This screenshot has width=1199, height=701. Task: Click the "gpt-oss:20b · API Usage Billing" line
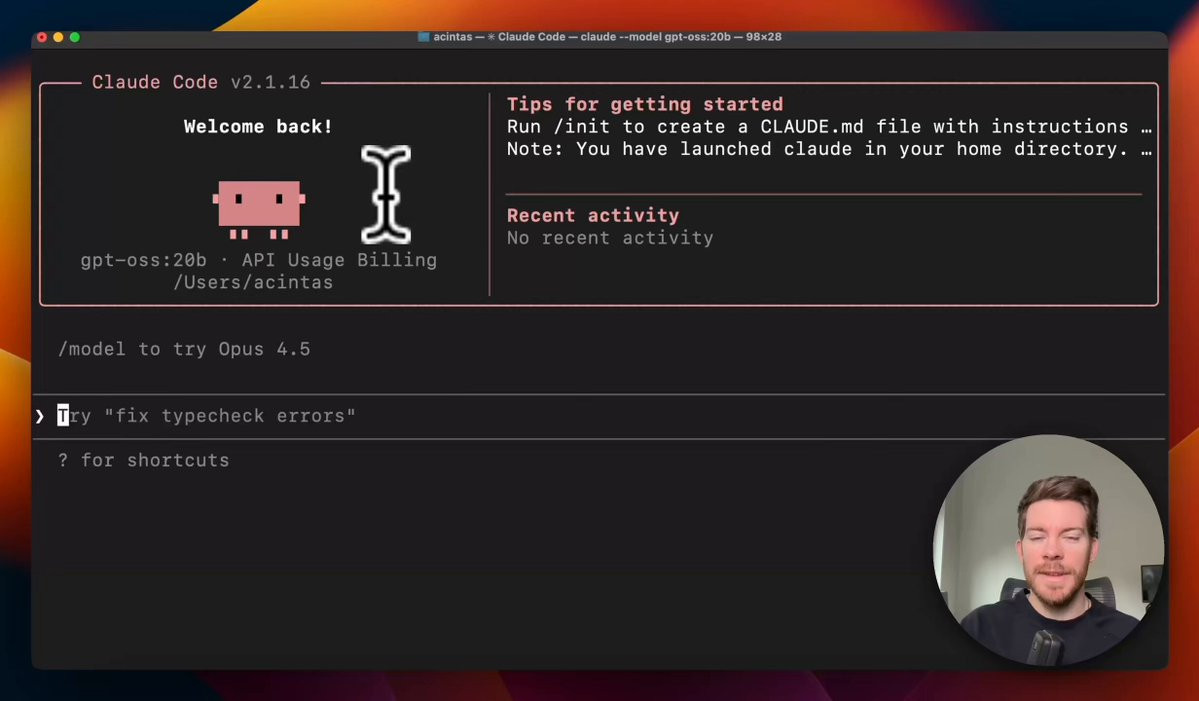[x=258, y=260]
